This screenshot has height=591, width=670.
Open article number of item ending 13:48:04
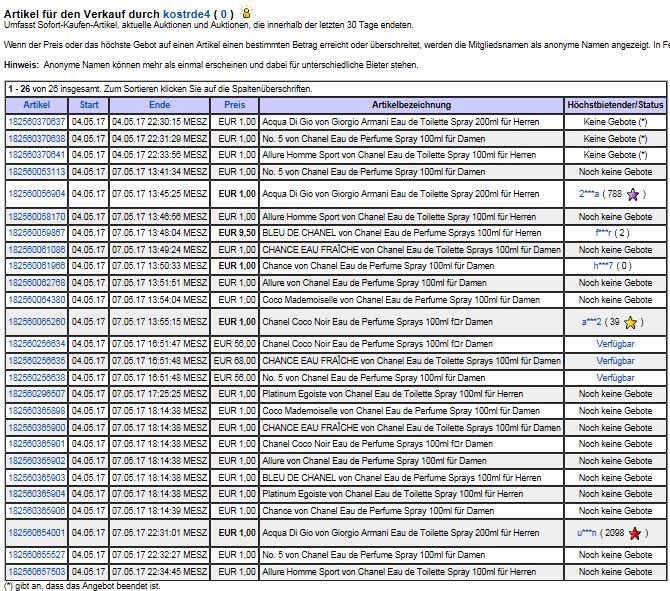coord(37,233)
